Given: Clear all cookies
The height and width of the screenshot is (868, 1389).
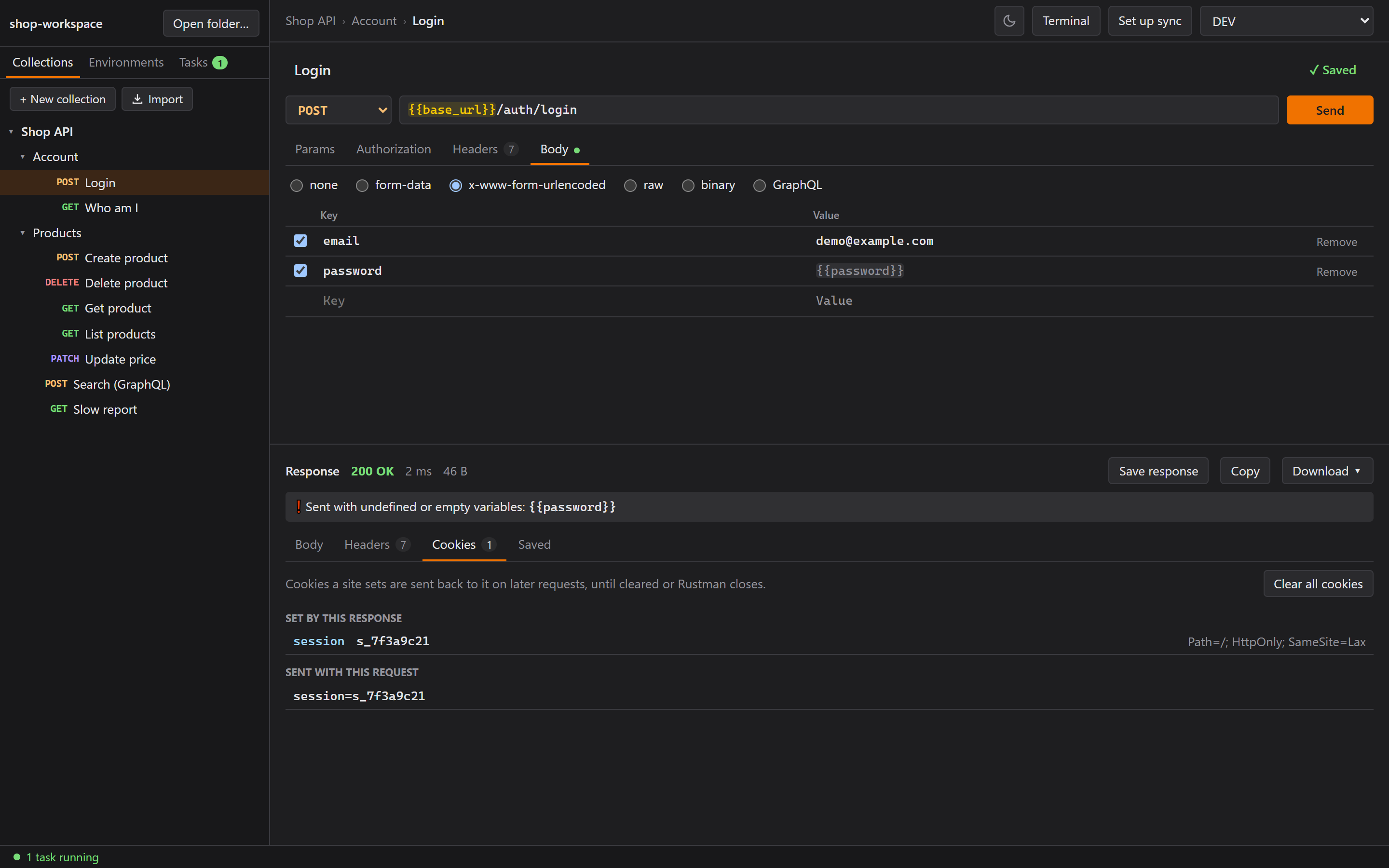Looking at the screenshot, I should click(x=1318, y=583).
